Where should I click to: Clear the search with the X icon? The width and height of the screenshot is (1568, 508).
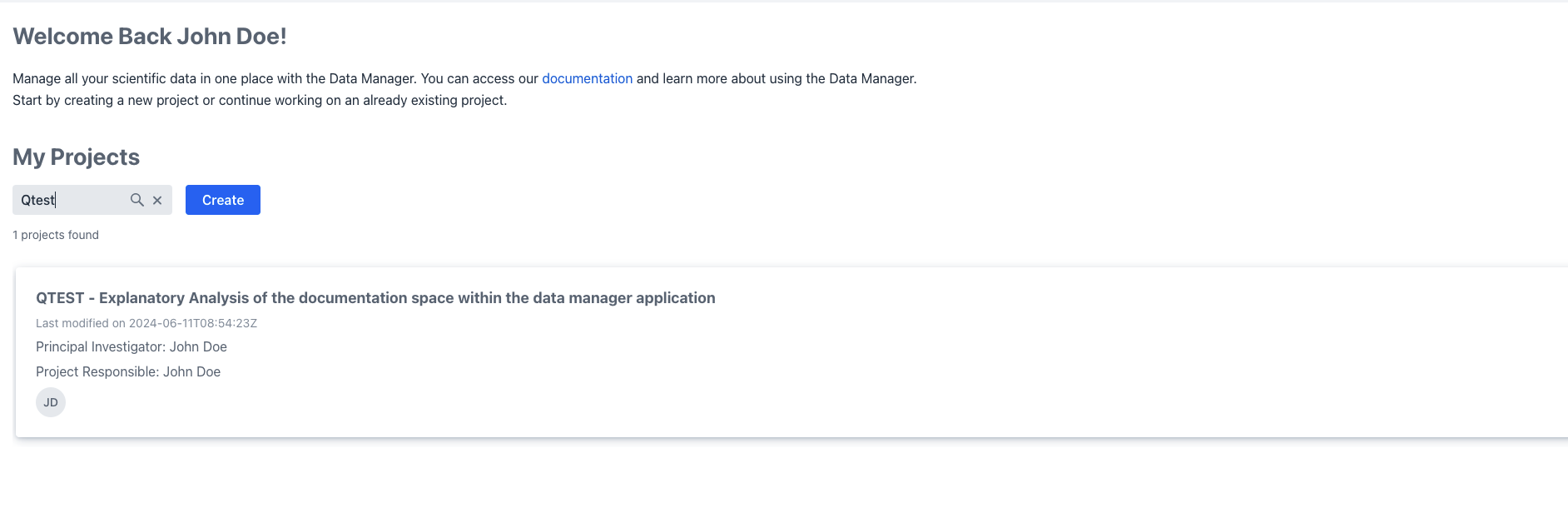click(x=157, y=200)
